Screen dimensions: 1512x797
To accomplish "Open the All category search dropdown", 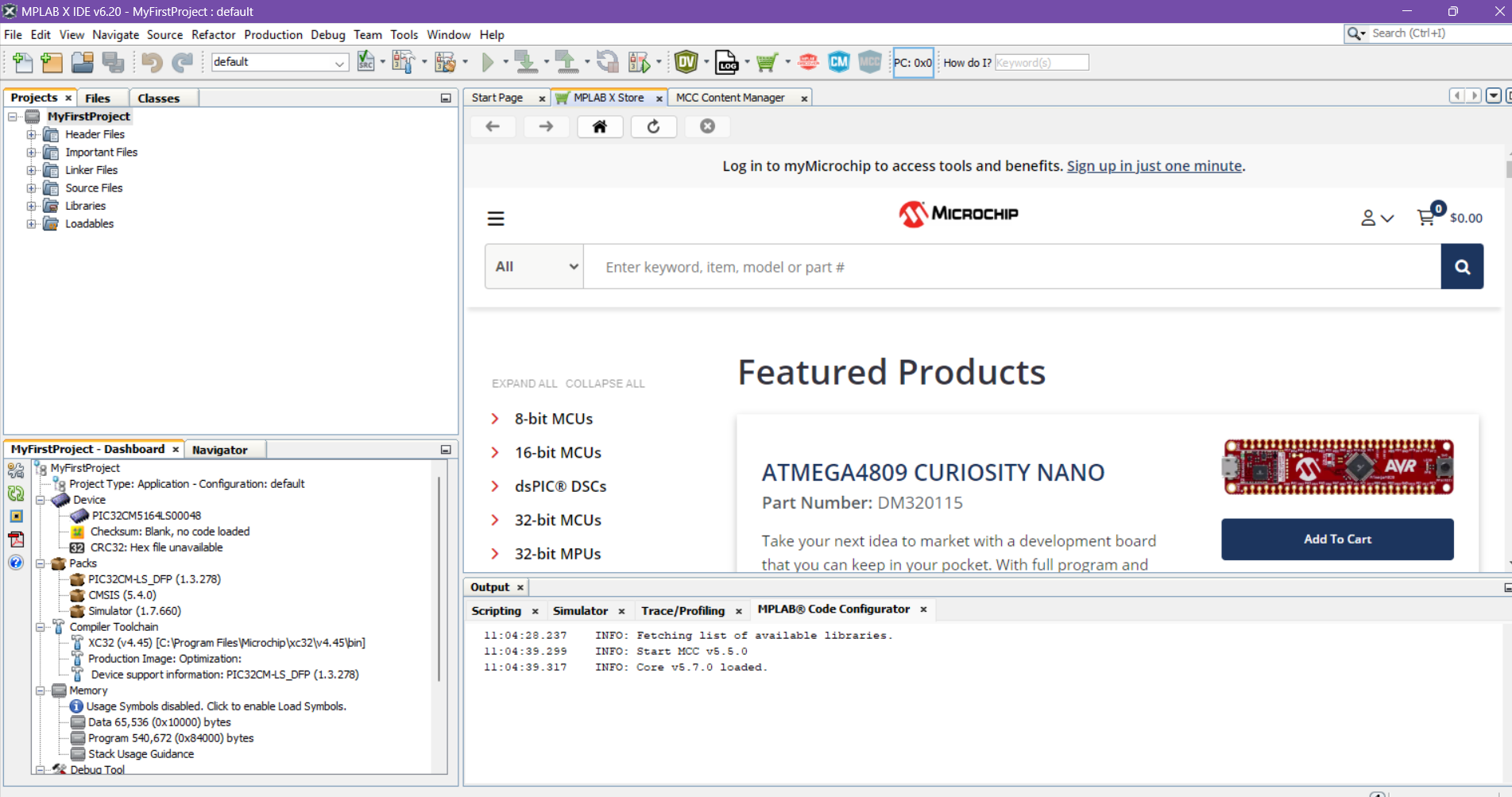I will pos(535,267).
